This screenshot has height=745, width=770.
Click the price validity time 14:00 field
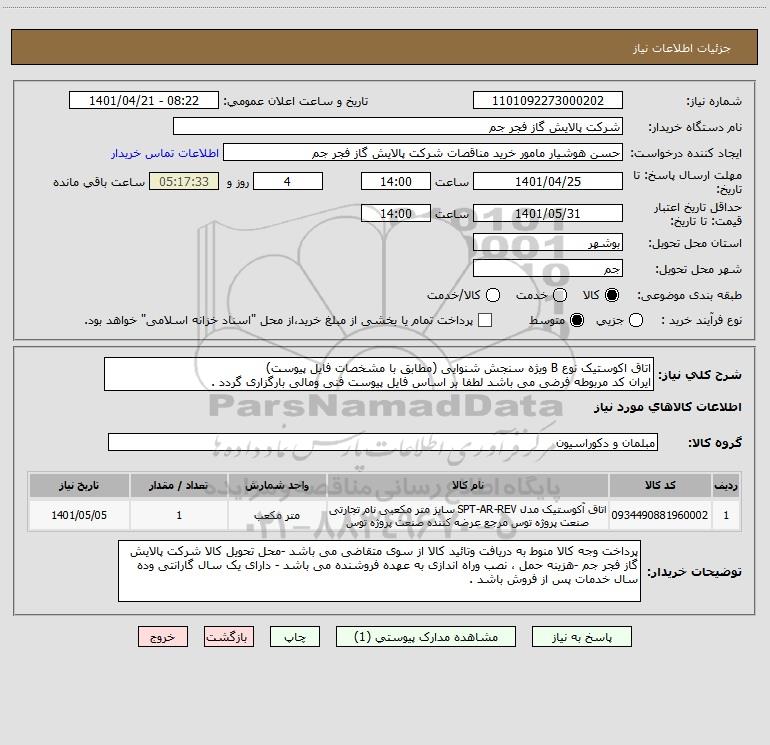396,214
